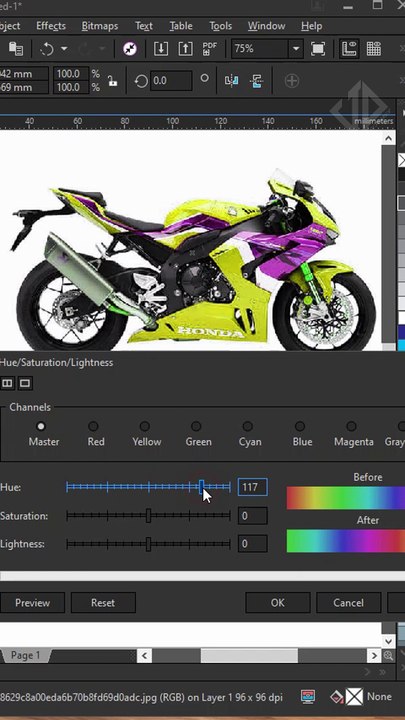
Task: Click the Fill bucket icon in status bar
Action: click(x=337, y=697)
